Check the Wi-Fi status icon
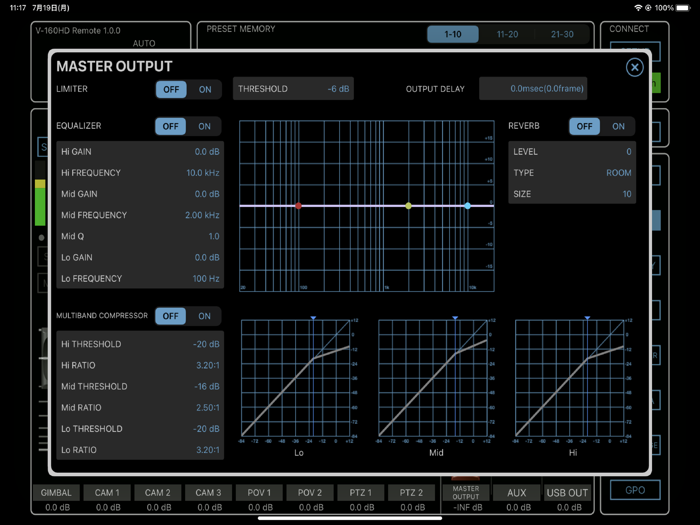The height and width of the screenshot is (525, 700). 638,8
